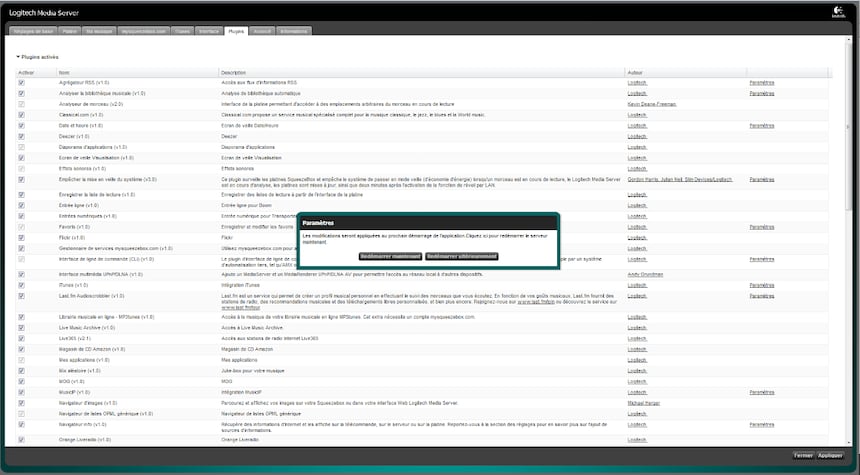860x475 pixels.
Task: Uncheck the Last.fm Audioscrobbler checkbox
Action: point(21,296)
